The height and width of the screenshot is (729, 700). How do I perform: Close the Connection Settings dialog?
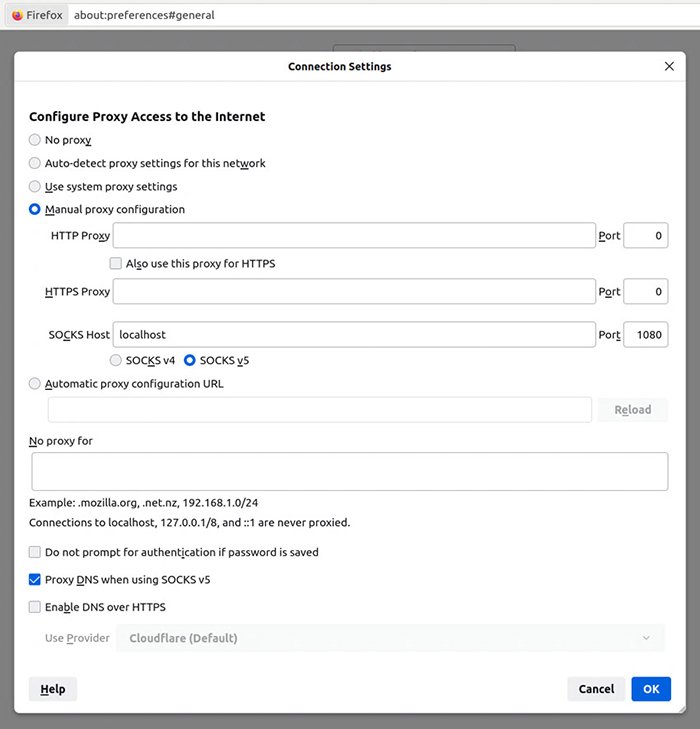(669, 66)
